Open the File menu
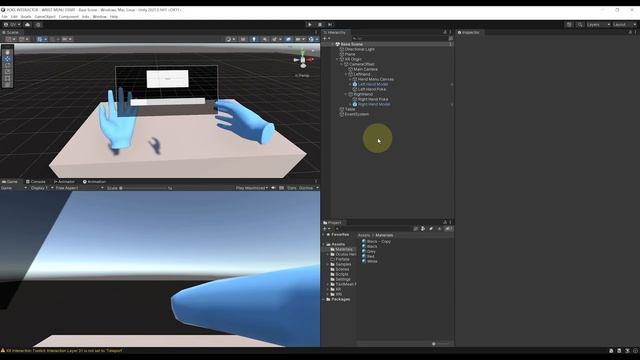This screenshot has height=360, width=640. (4, 17)
